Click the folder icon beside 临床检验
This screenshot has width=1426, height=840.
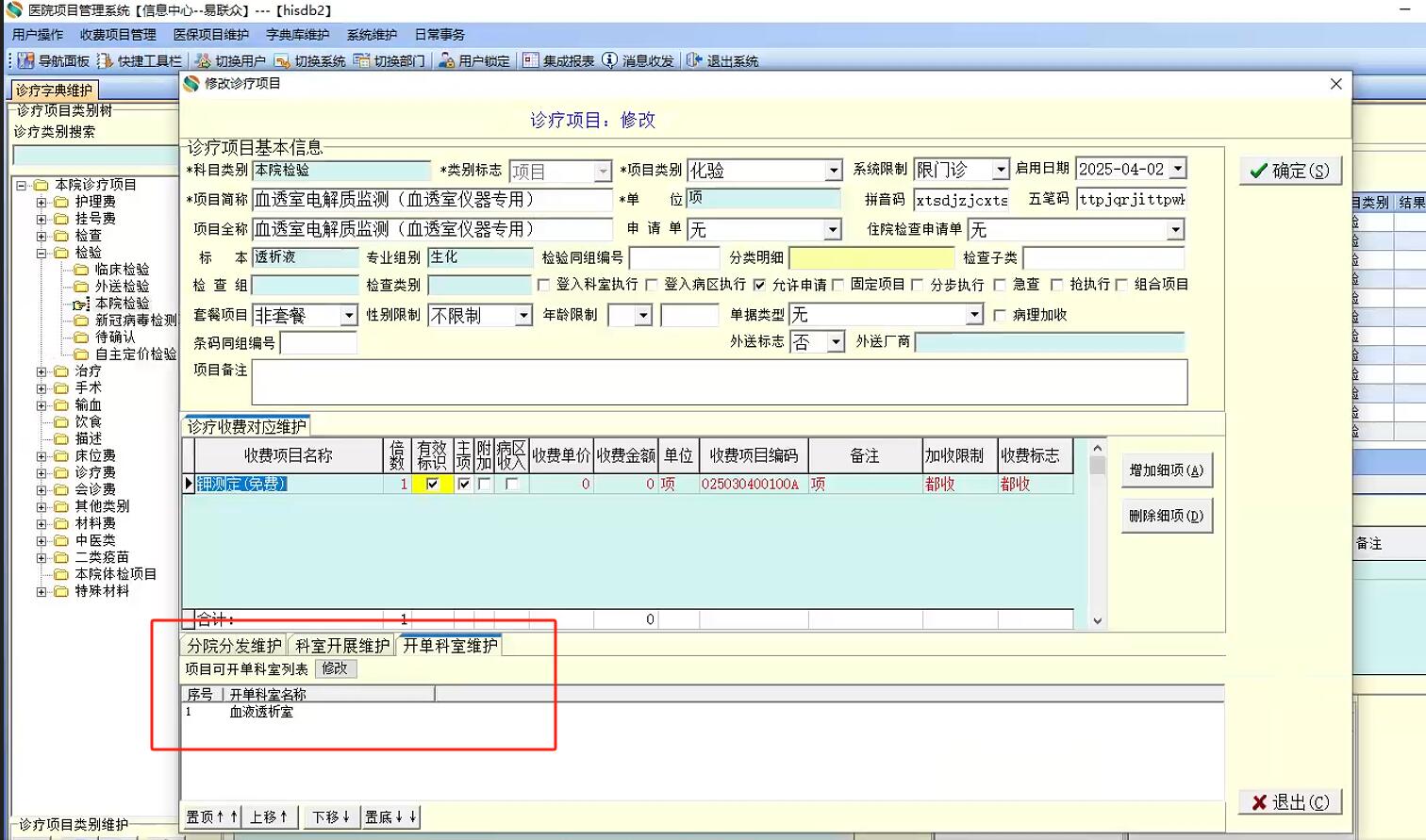pyautogui.click(x=82, y=270)
